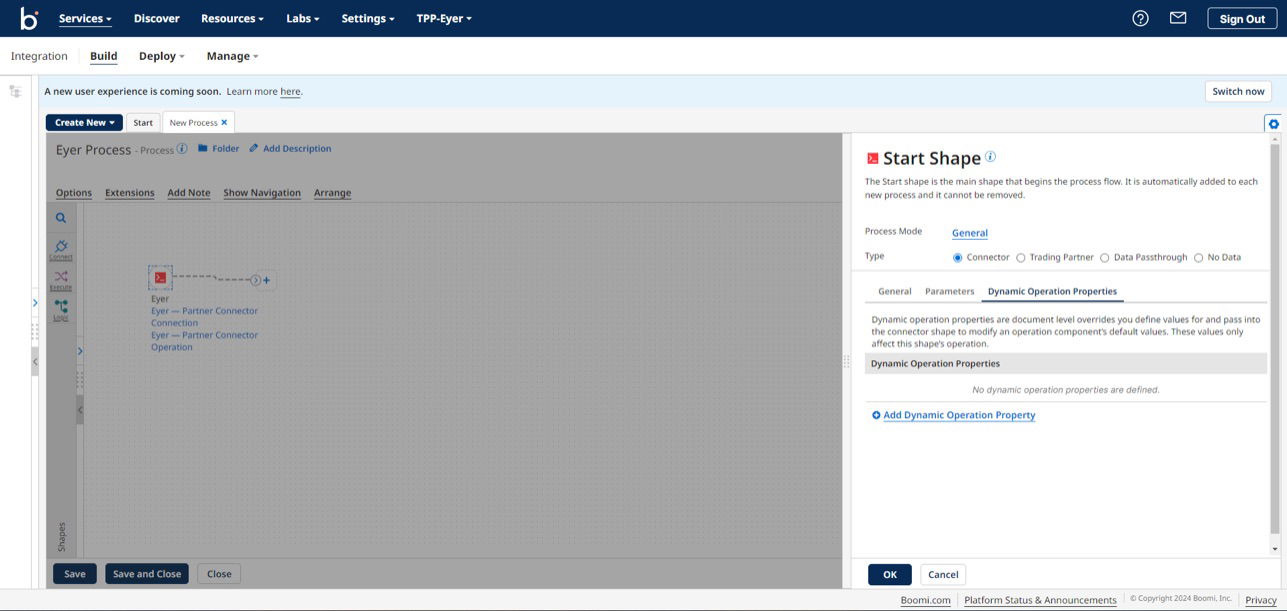Open the General tab in Start Shape panel

click(x=895, y=291)
